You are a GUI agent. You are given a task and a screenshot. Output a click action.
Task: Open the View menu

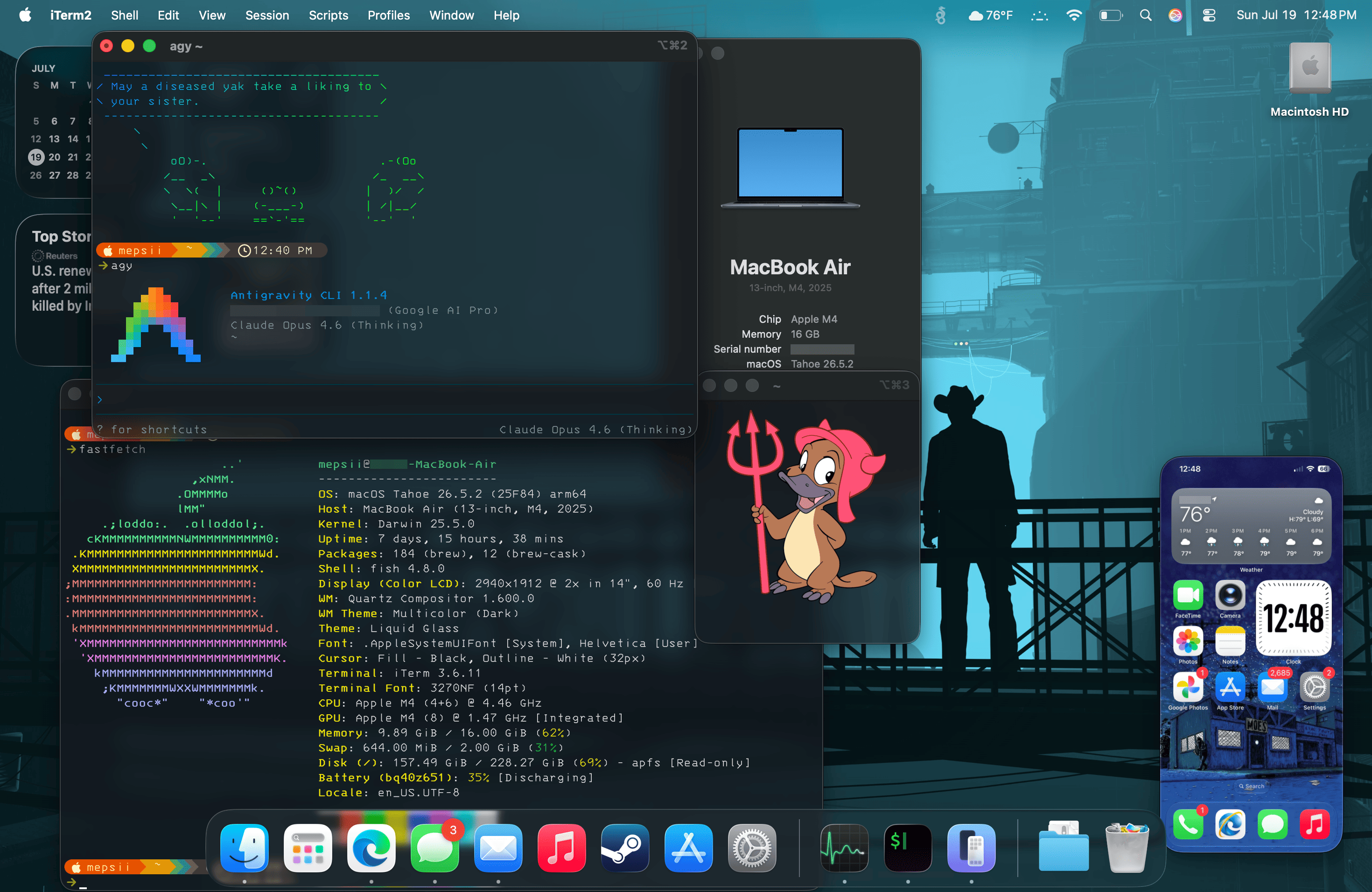click(212, 15)
